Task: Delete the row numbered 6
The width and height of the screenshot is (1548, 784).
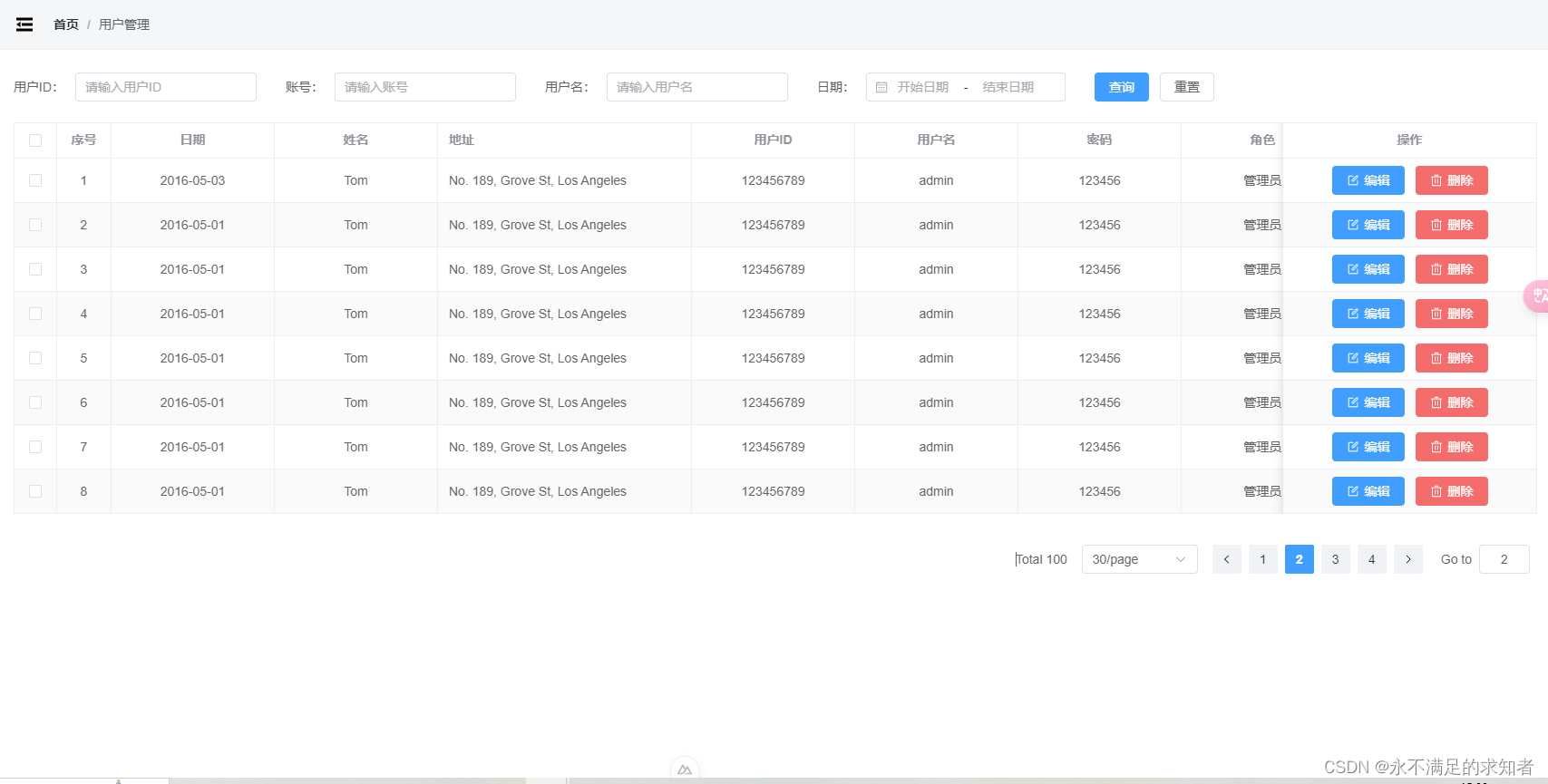Action: pos(1451,402)
